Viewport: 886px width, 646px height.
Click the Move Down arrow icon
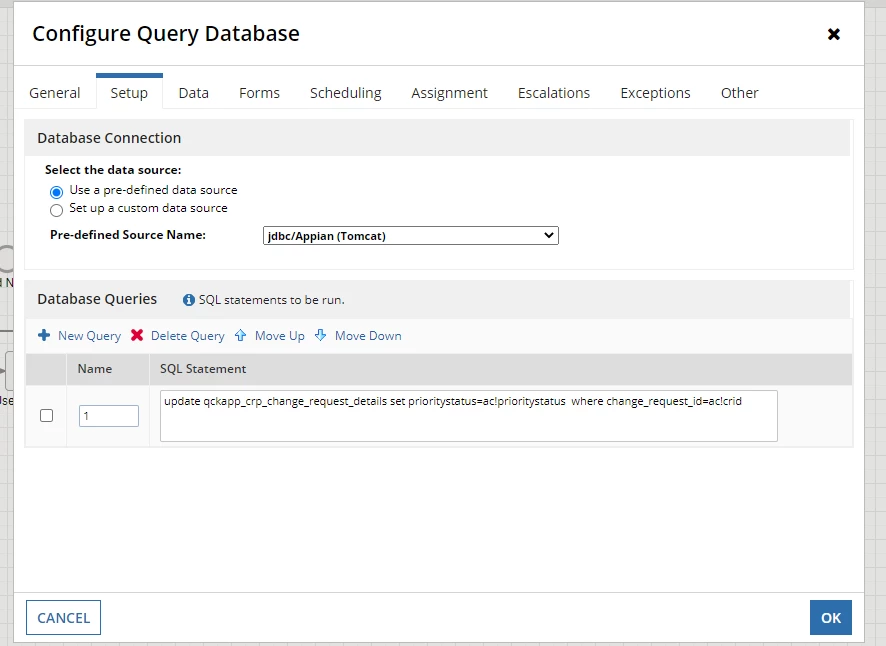point(320,335)
